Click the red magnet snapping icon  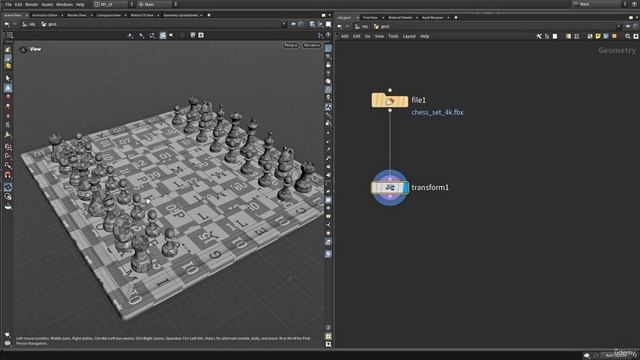pos(8,175)
